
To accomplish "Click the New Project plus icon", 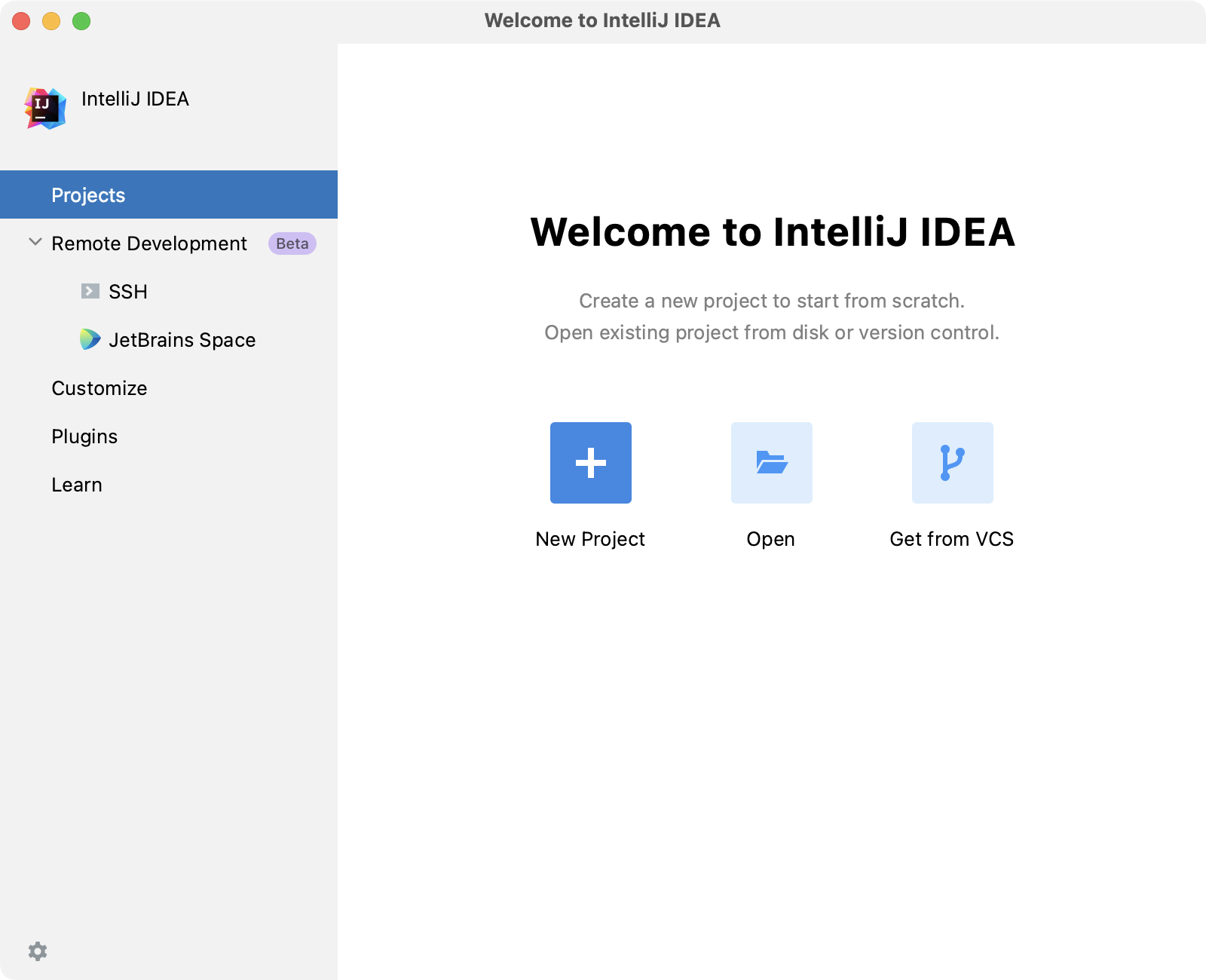I will [591, 463].
